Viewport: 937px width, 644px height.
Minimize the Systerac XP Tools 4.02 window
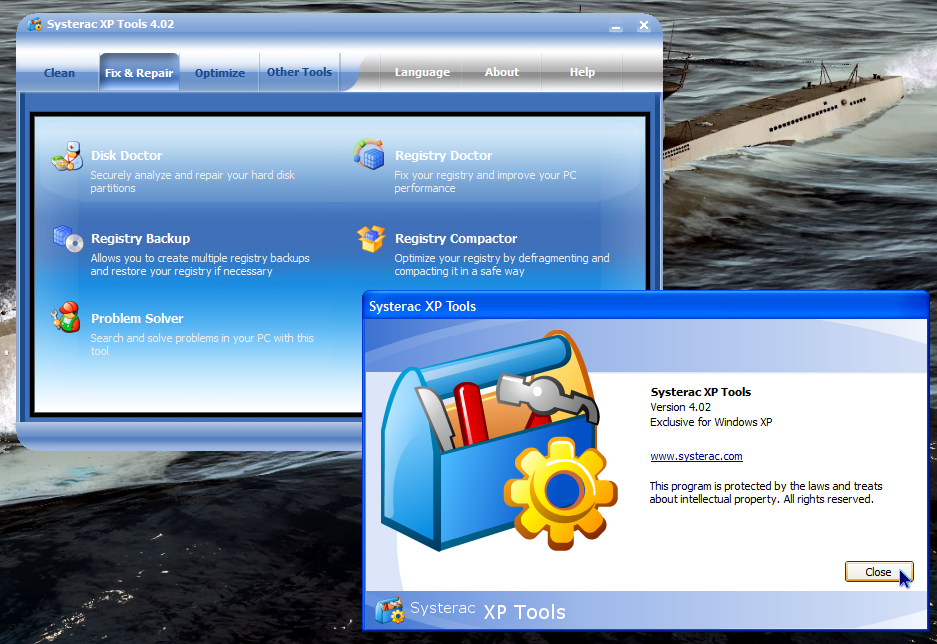tap(616, 26)
